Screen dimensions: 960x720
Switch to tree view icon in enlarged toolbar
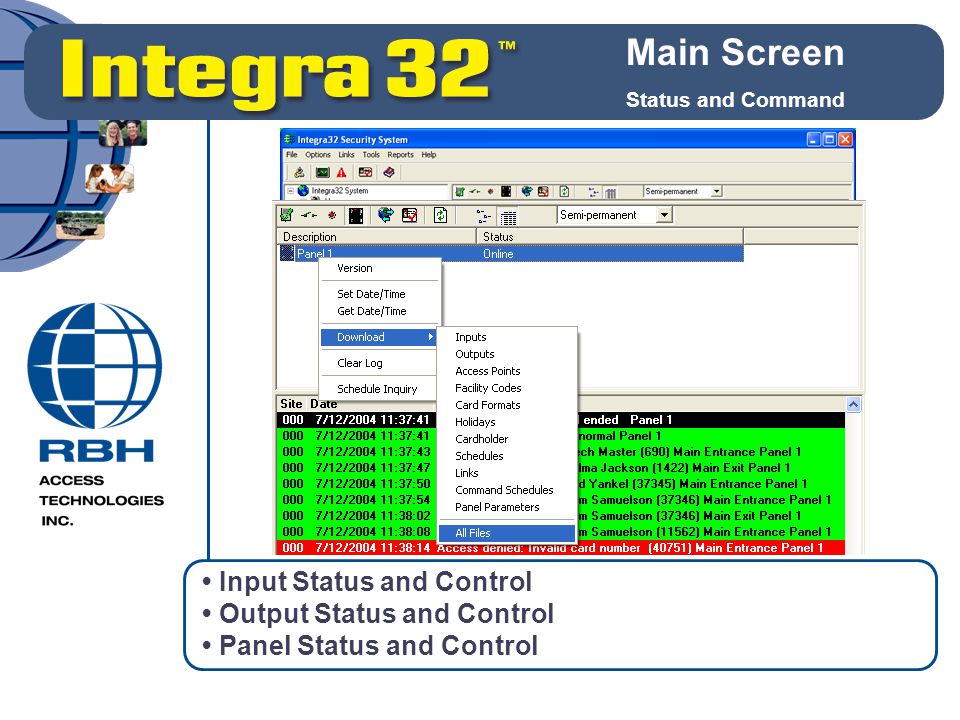pyautogui.click(x=484, y=216)
